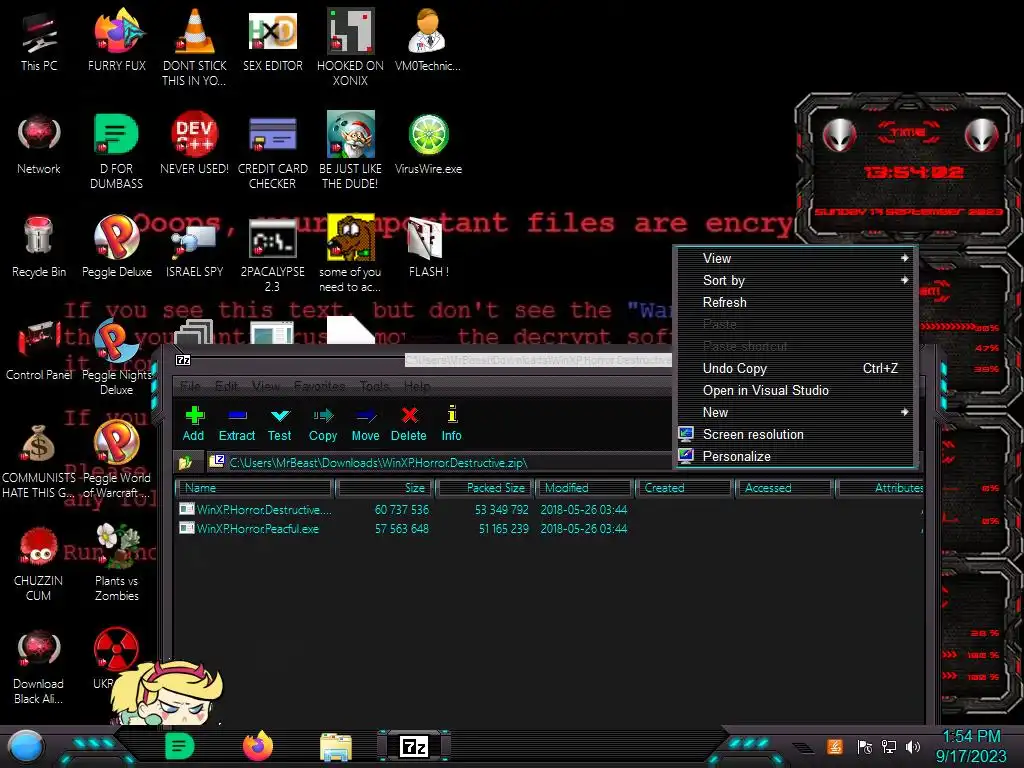Image resolution: width=1024 pixels, height=768 pixels.
Task: Sort by Created column header
Action: tap(684, 488)
